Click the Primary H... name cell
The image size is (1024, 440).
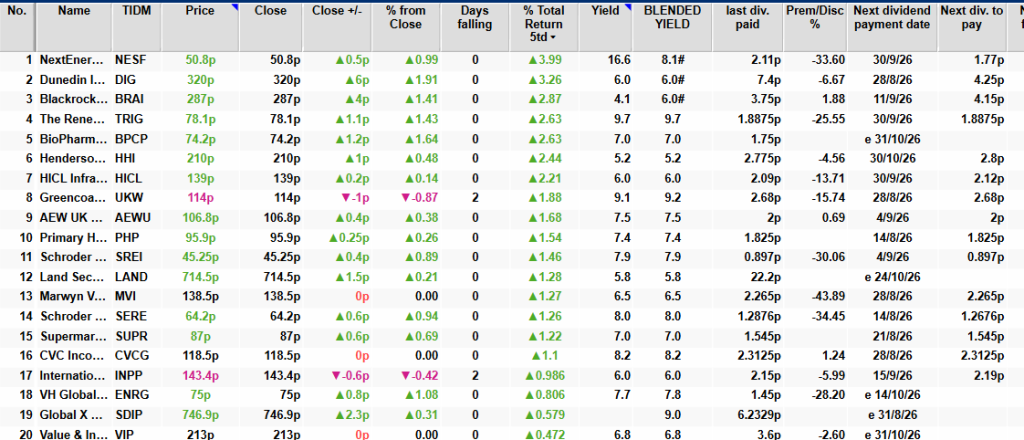pyautogui.click(x=72, y=238)
